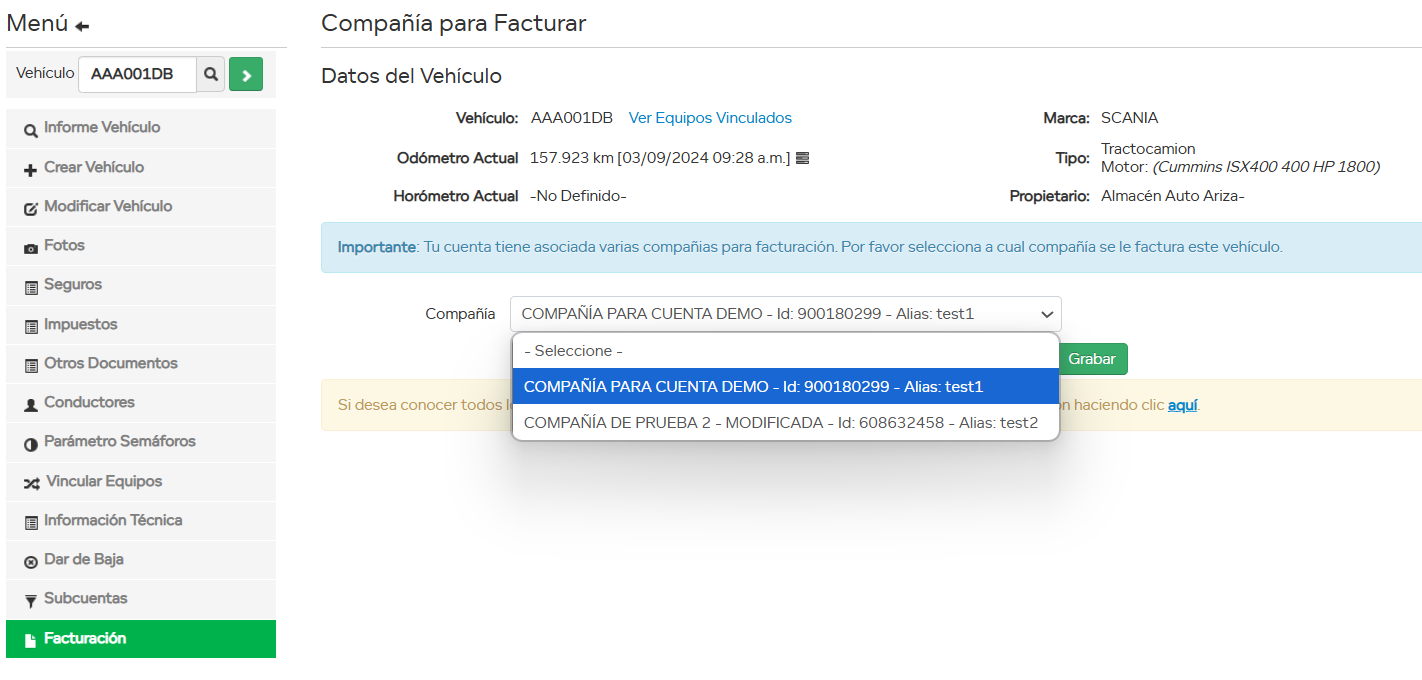Click the Crear Vehículo plus icon
This screenshot has height=680, width=1422.
click(x=31, y=169)
